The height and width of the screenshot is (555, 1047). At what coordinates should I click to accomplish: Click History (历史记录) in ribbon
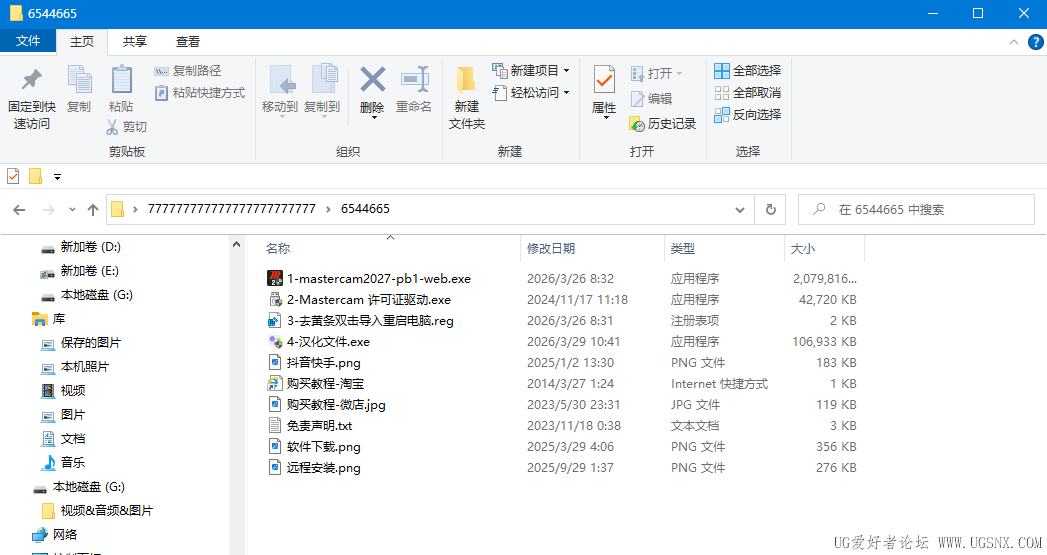tap(662, 124)
